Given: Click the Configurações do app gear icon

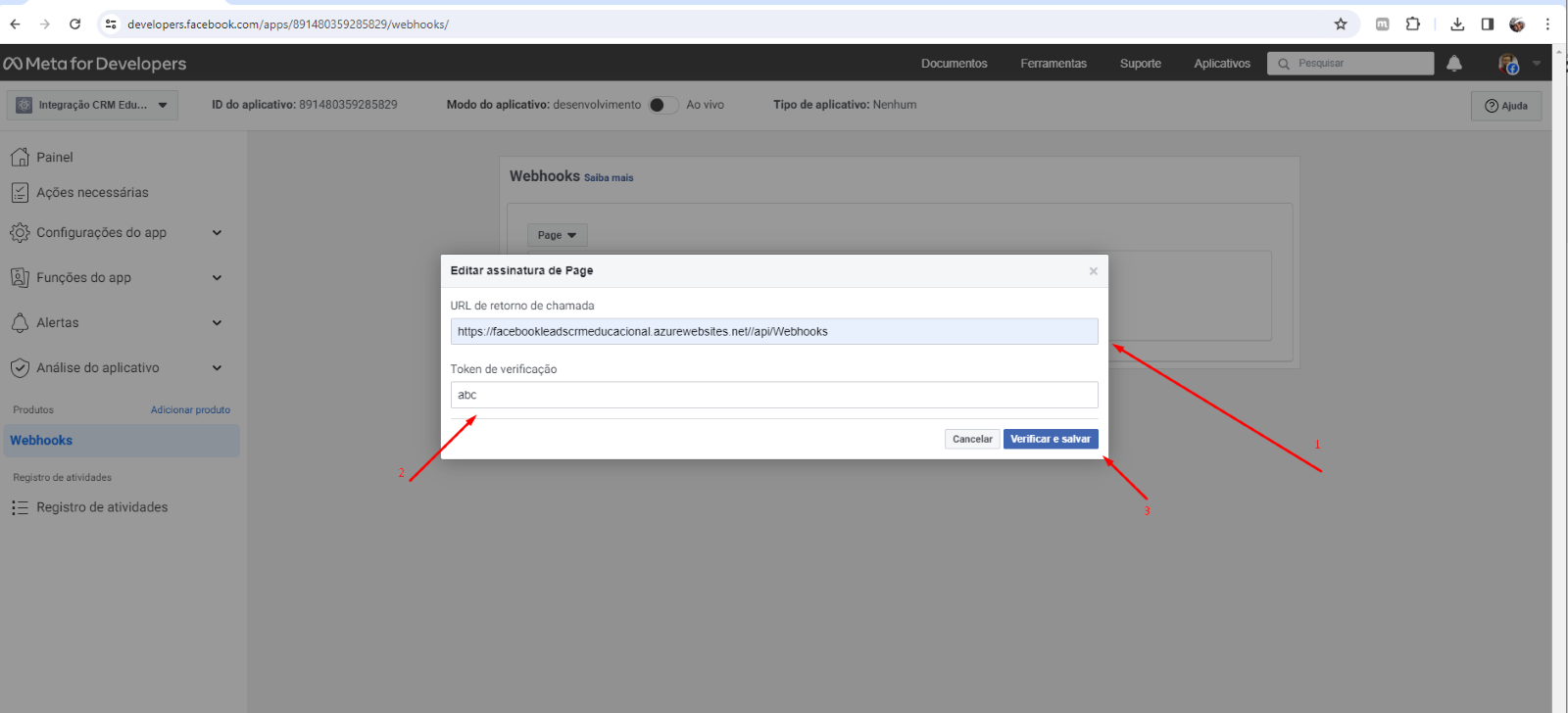Looking at the screenshot, I should point(20,232).
